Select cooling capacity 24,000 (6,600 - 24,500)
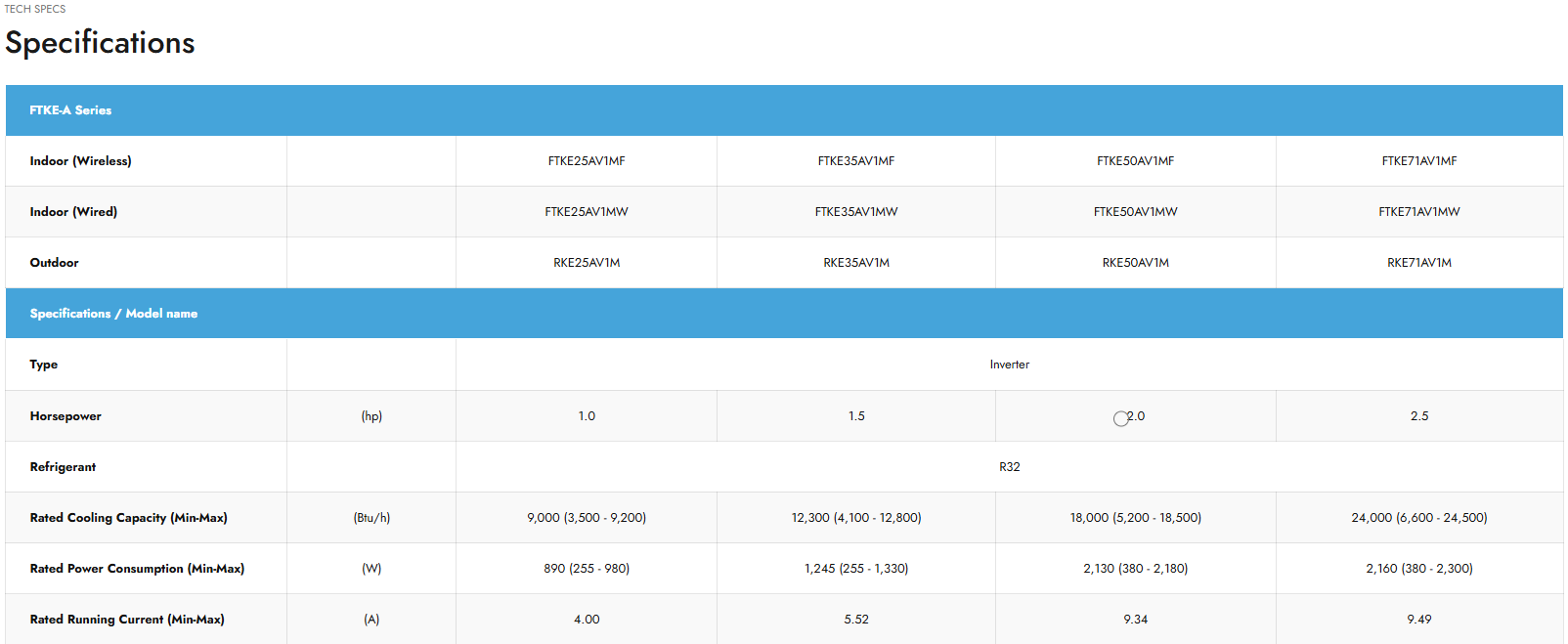The width and height of the screenshot is (1568, 644). tap(1419, 518)
